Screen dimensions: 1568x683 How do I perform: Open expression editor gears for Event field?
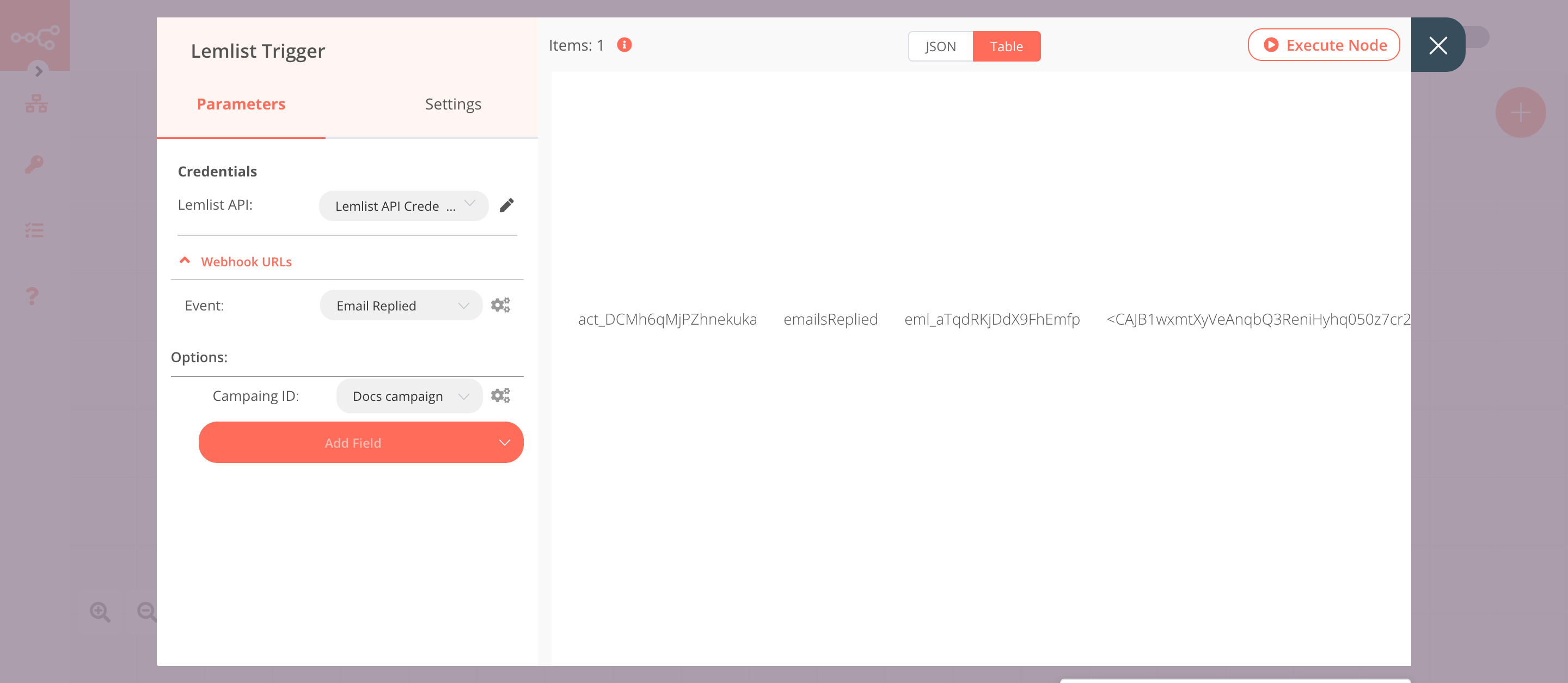[x=501, y=305]
